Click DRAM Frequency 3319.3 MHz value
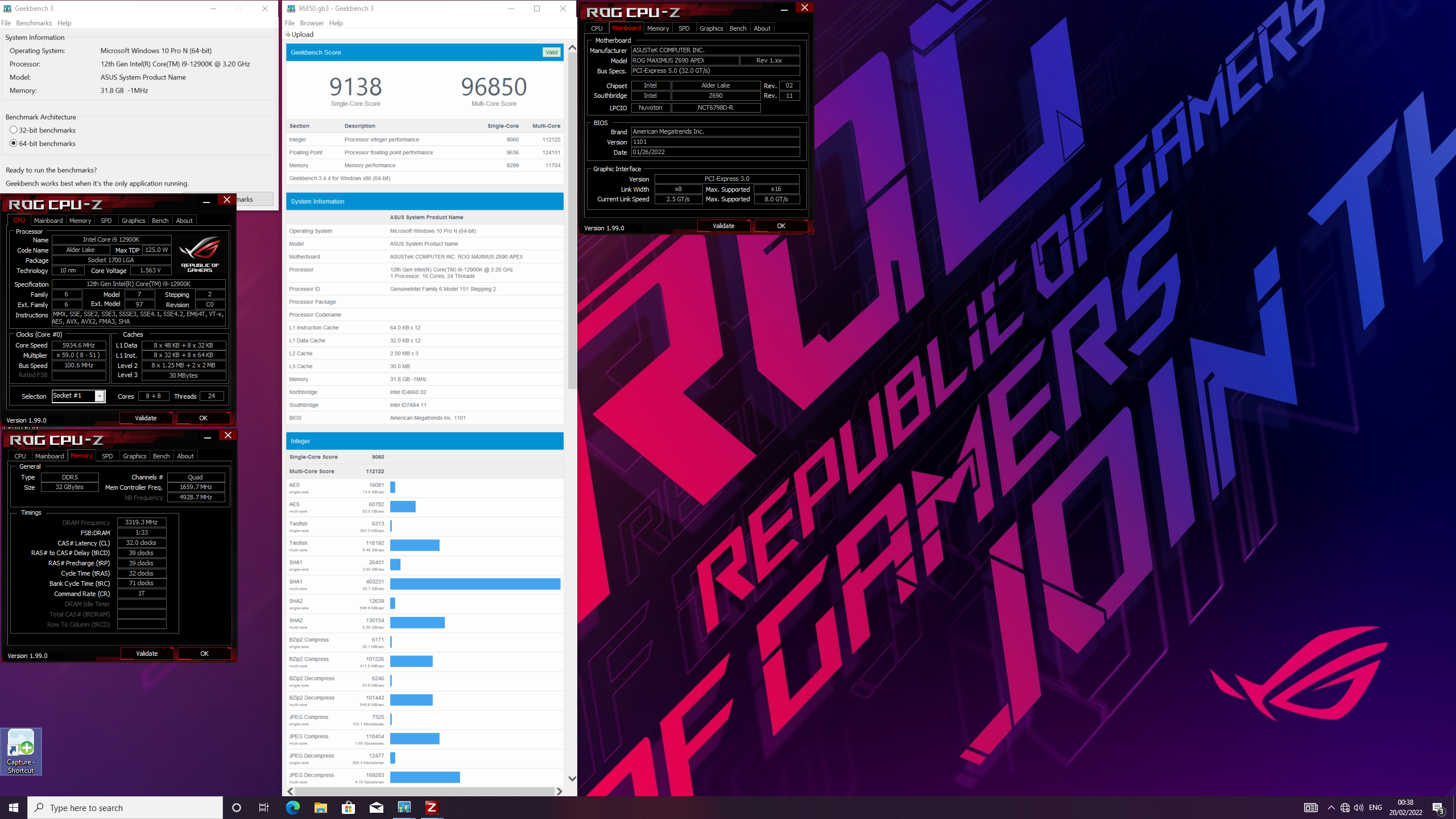The image size is (1456, 819). point(142,522)
